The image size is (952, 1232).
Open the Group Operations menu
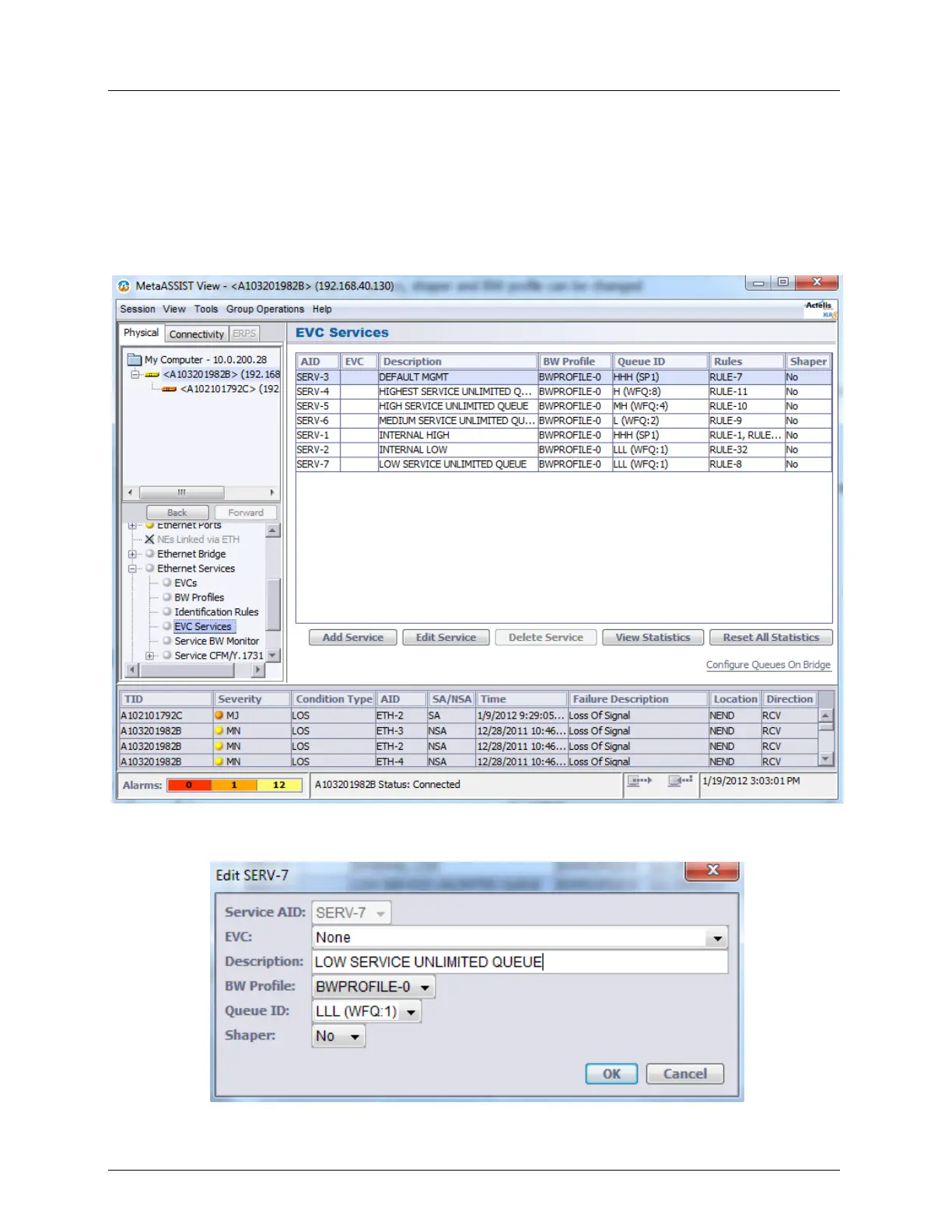coord(265,309)
